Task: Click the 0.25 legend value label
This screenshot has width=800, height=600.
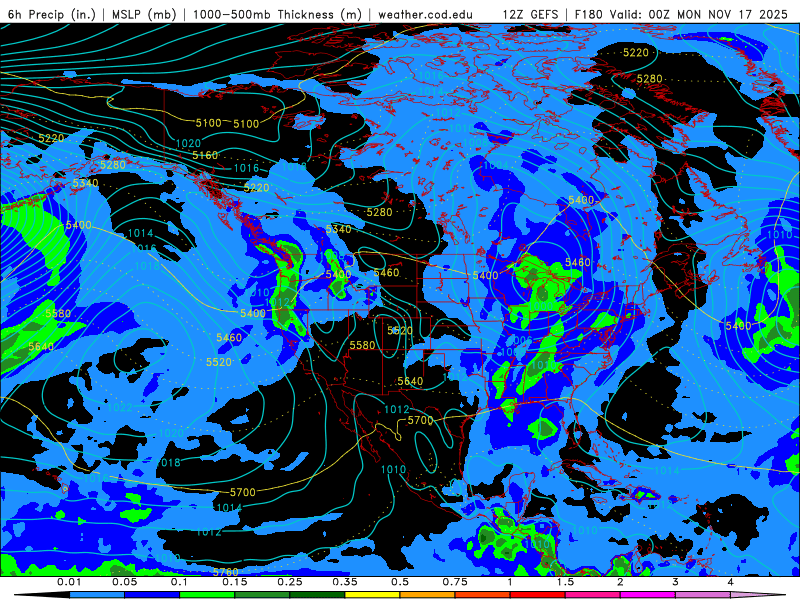Action: 290,582
